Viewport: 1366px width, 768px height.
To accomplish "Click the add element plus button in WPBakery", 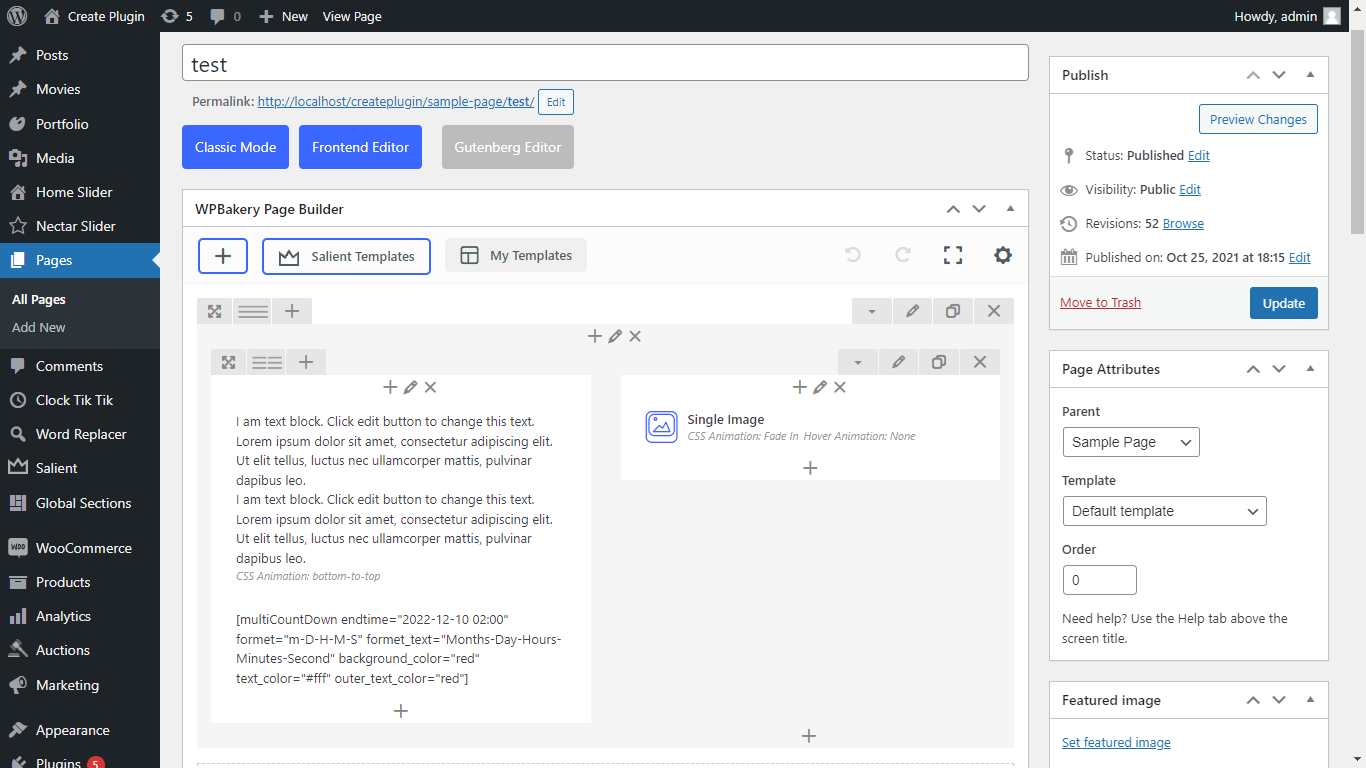I will (223, 256).
